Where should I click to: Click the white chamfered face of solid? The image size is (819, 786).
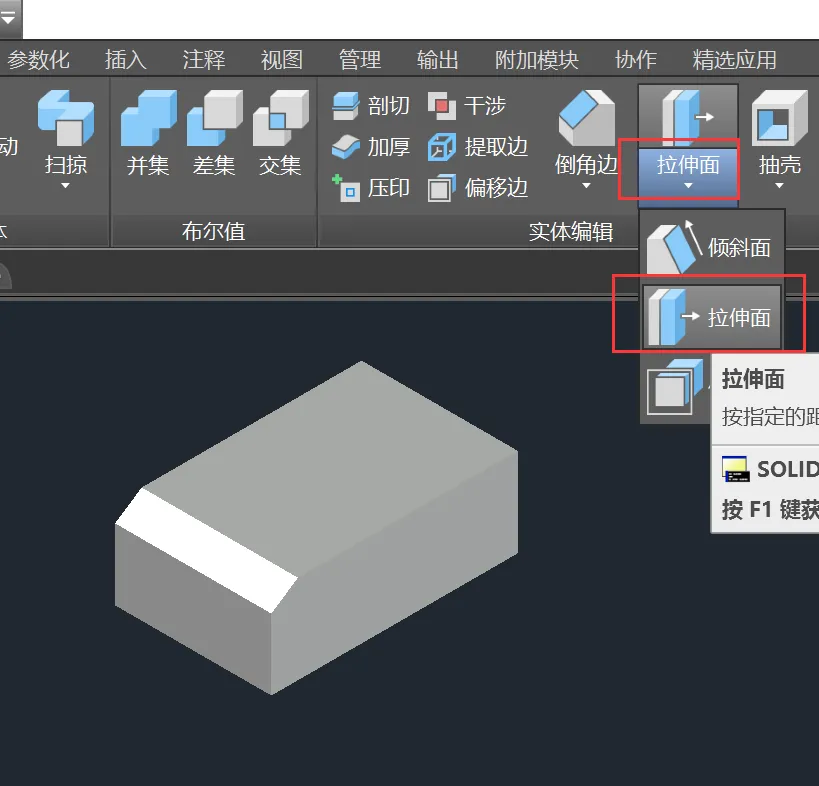(x=206, y=549)
